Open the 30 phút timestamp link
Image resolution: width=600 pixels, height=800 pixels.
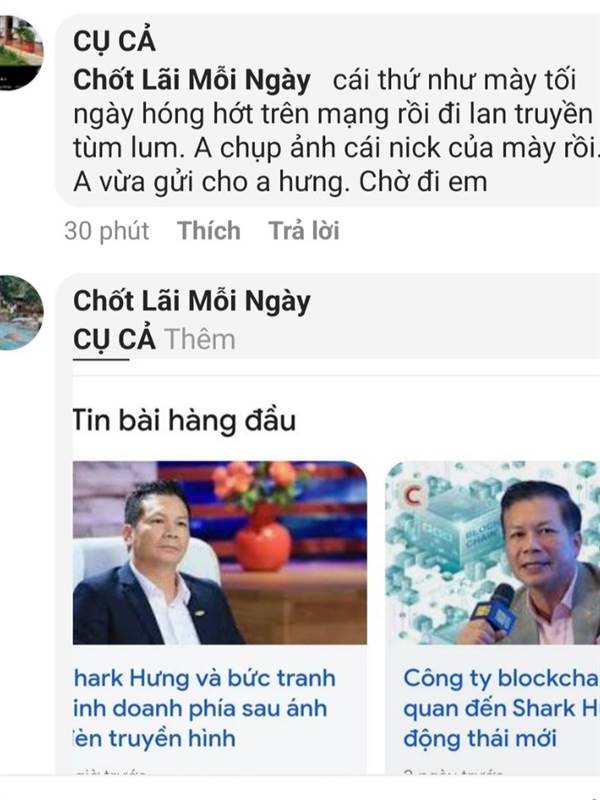pyautogui.click(x=106, y=231)
